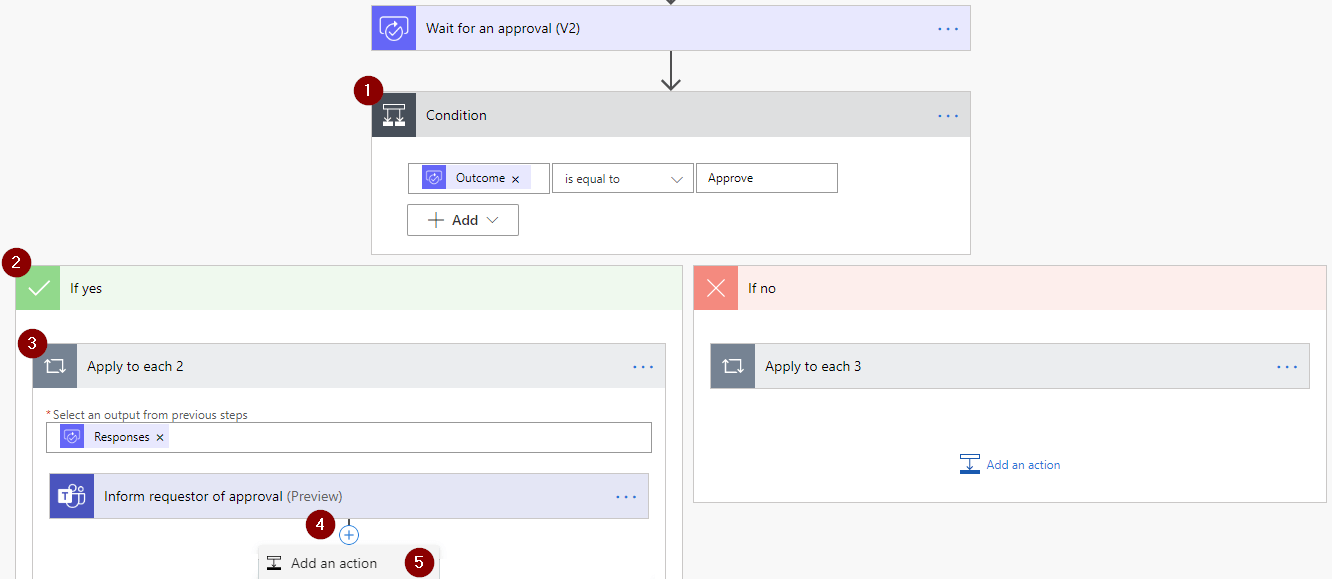Image resolution: width=1332 pixels, height=579 pixels.
Task: Click the action flask icon beside Add an action
Action: (274, 562)
